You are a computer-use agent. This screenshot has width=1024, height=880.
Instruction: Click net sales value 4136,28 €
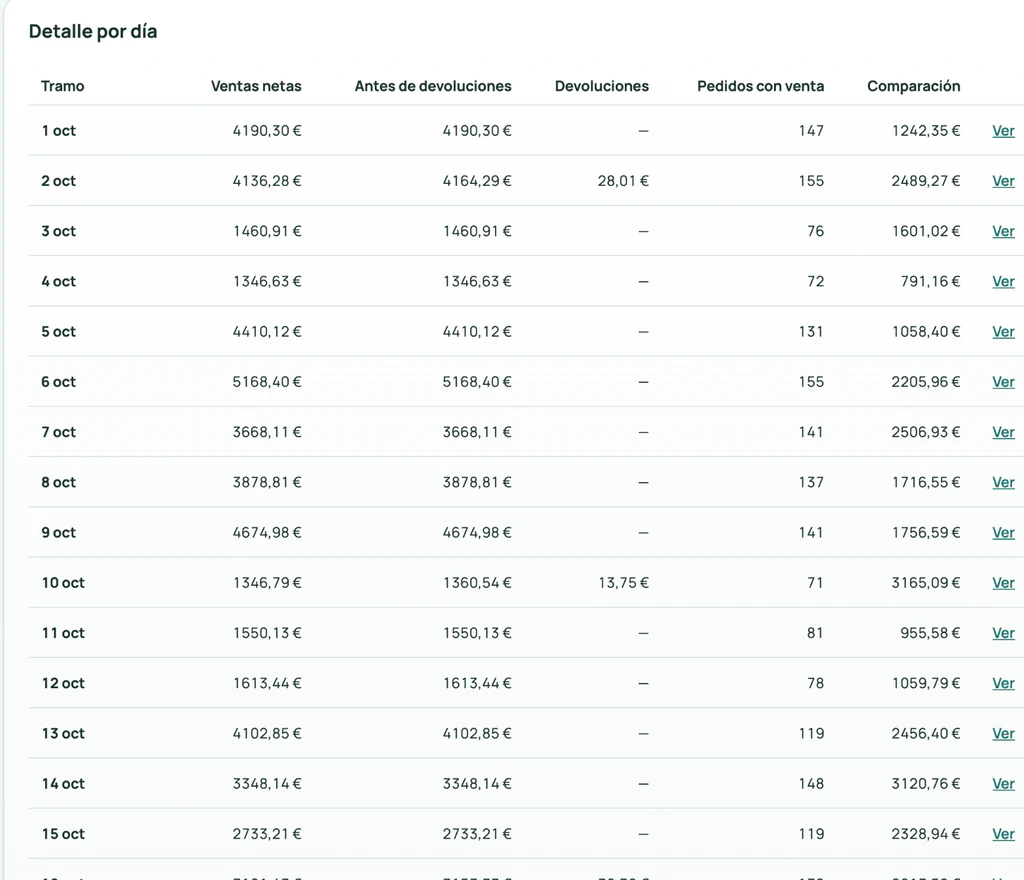click(x=267, y=181)
